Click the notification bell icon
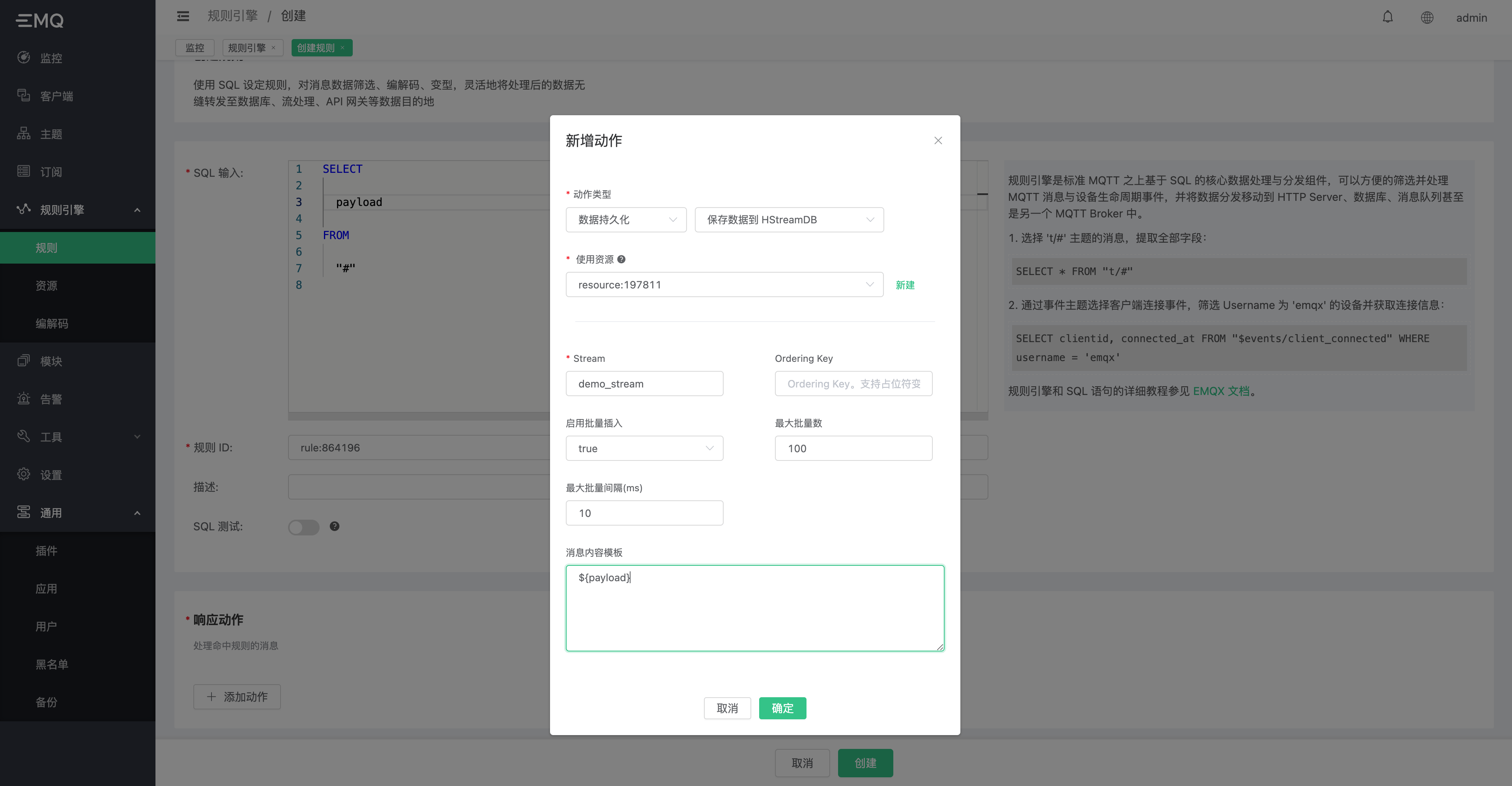 1387,17
